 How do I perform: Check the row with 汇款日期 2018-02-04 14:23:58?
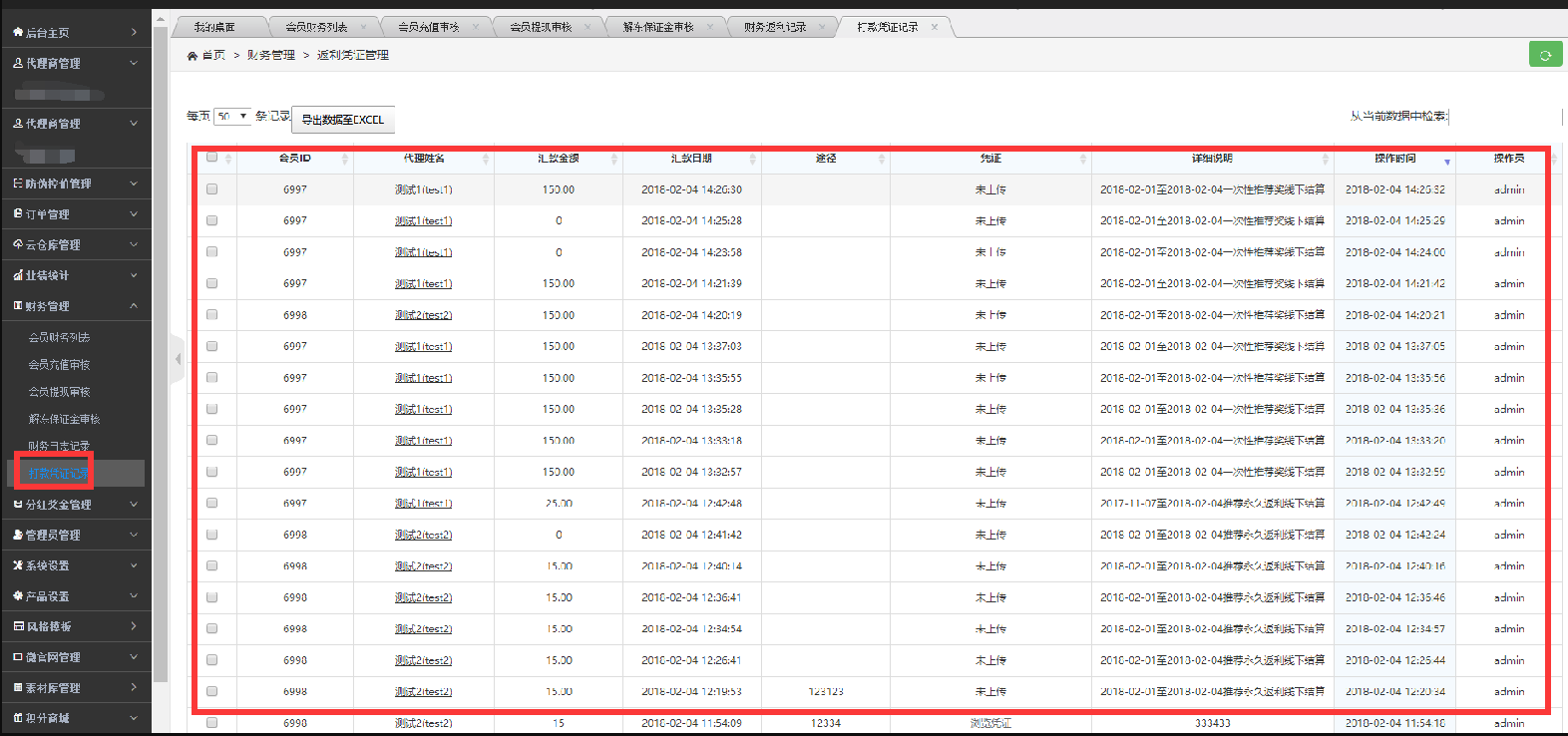(x=211, y=251)
